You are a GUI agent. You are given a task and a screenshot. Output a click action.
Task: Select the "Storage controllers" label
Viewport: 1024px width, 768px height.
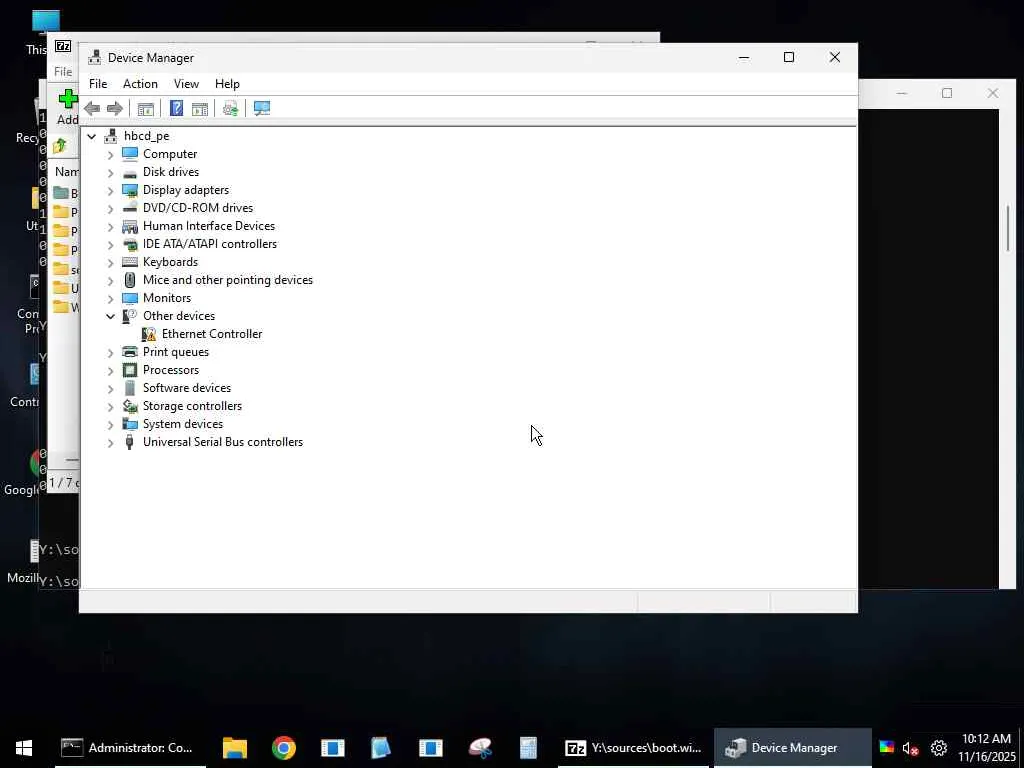(193, 406)
